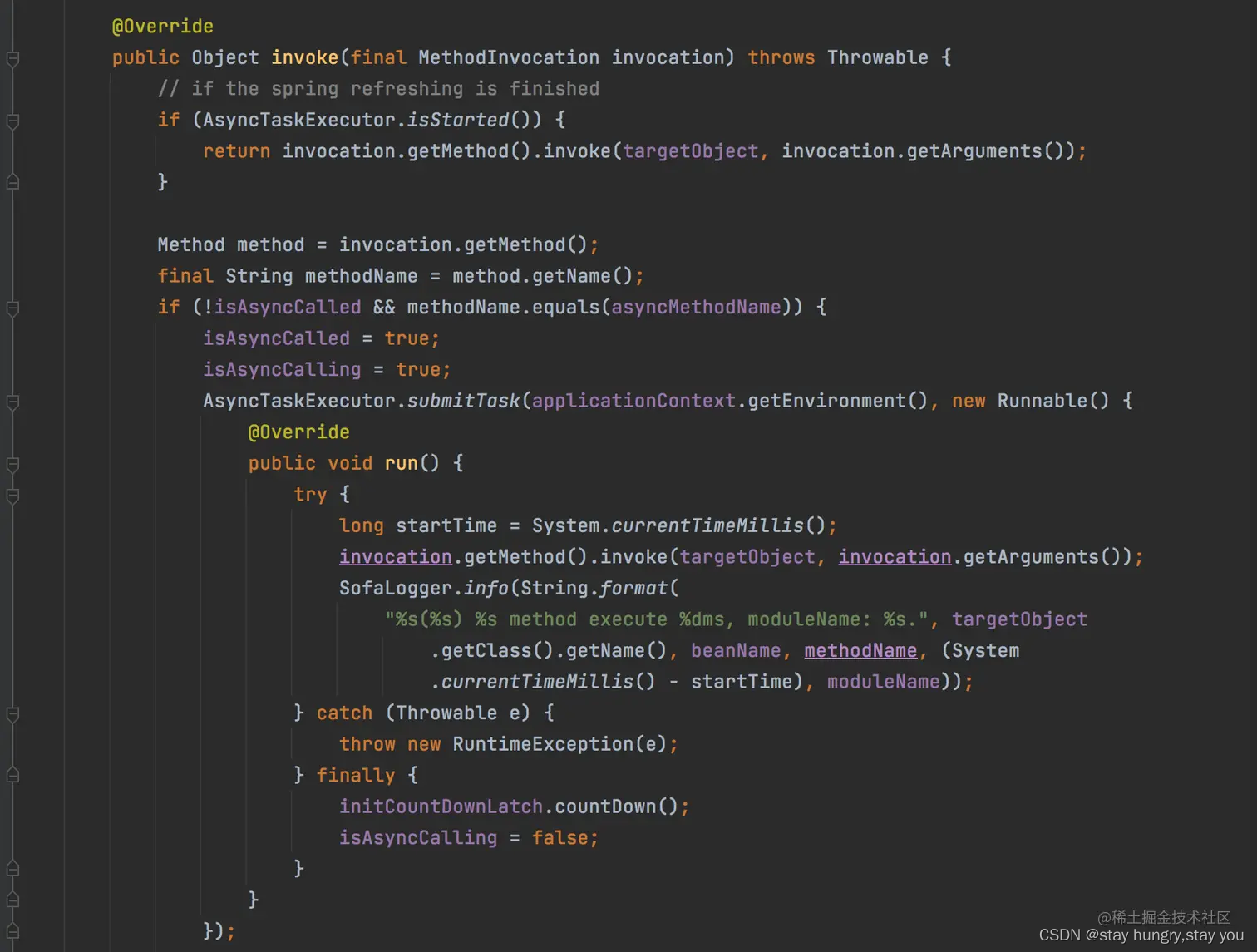Fold the AsyncTaskExecutor.submitTask call block
This screenshot has height=952, width=1257.
(12, 402)
